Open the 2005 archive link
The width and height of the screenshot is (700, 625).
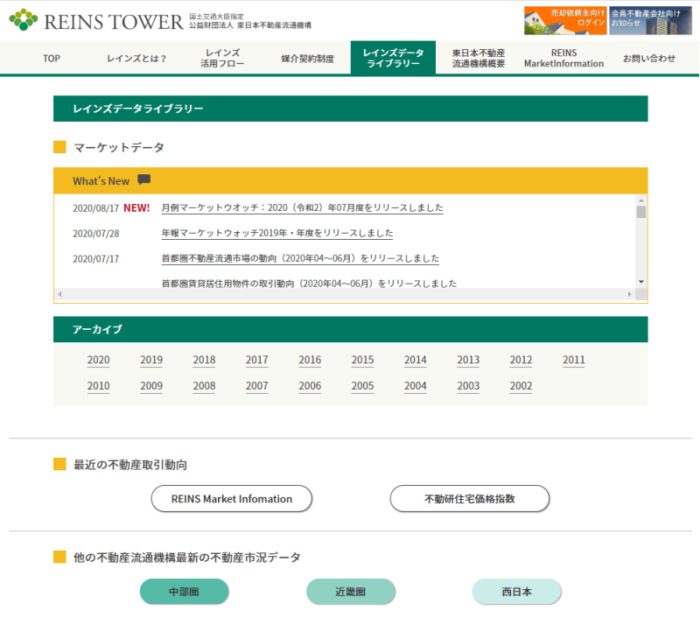pyautogui.click(x=362, y=386)
